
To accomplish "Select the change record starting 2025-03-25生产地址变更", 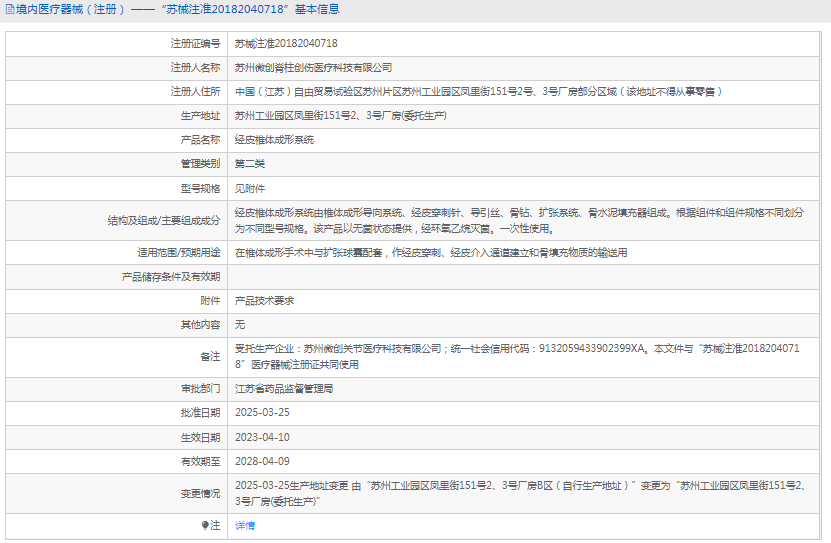I will [x=520, y=493].
